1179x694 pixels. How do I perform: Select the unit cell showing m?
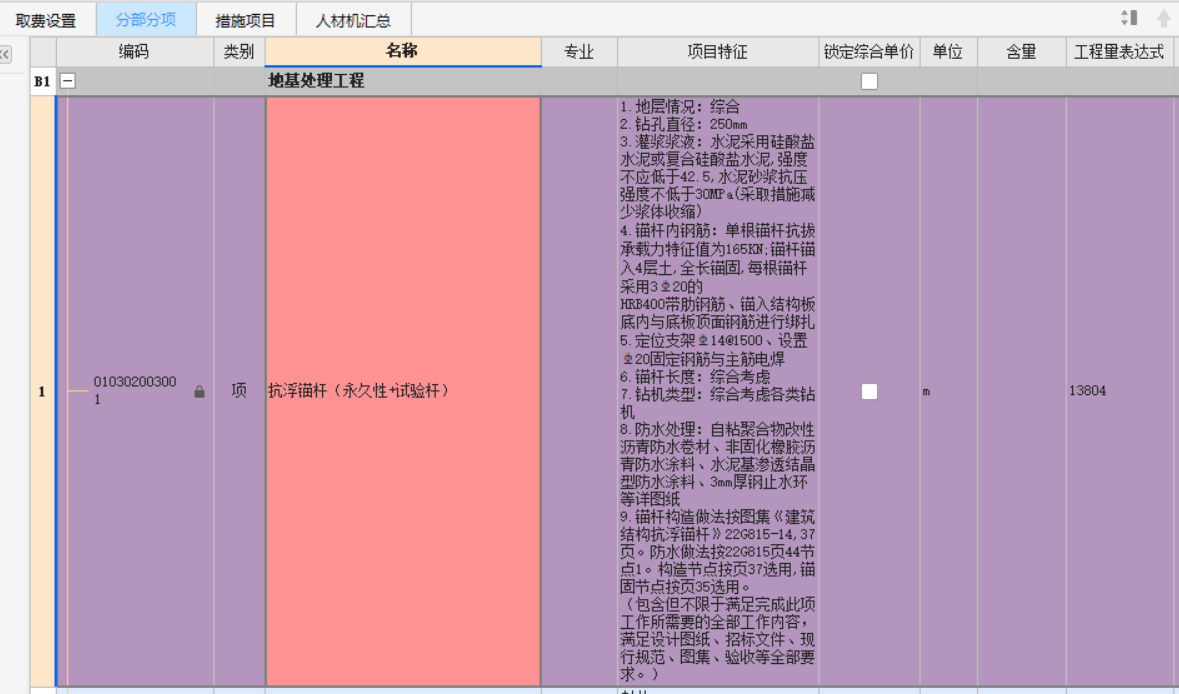tap(948, 391)
